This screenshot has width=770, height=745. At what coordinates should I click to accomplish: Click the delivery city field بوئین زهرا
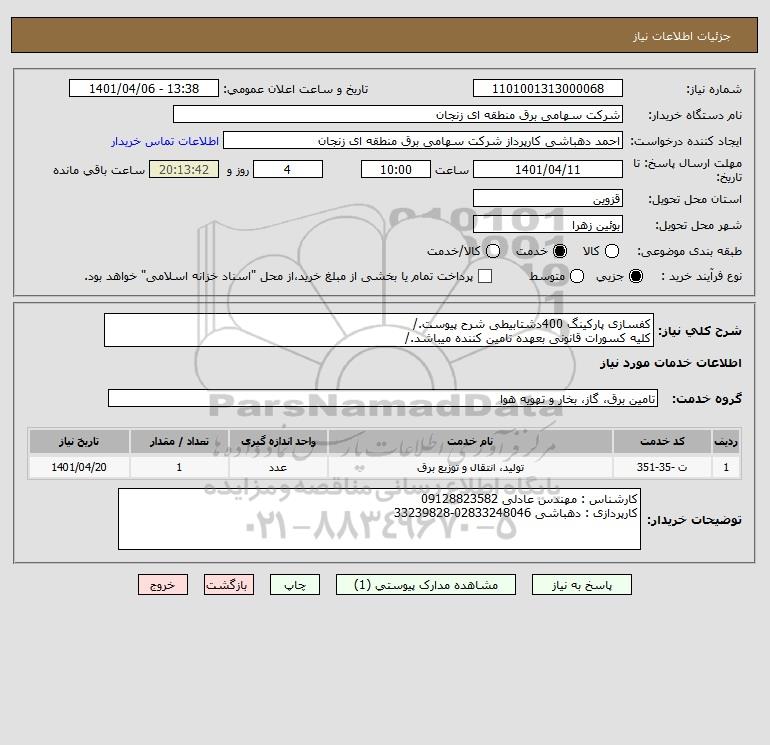[x=548, y=224]
